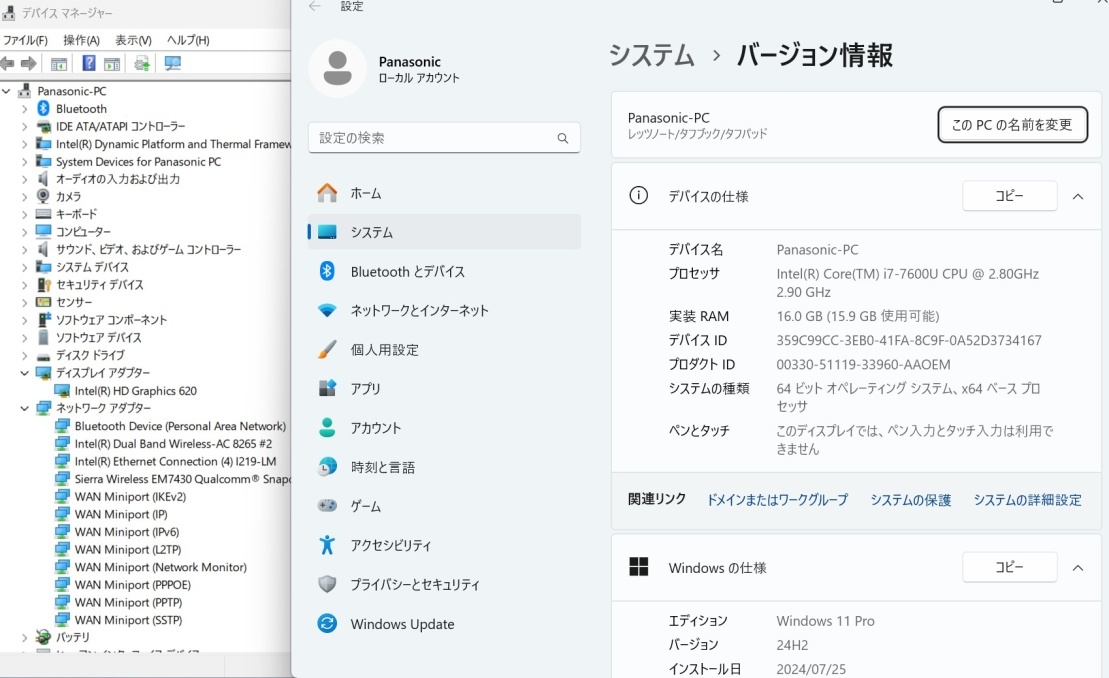Click the この PC の名前を変更 button
Viewport: 1109px width, 678px height.
1012,125
